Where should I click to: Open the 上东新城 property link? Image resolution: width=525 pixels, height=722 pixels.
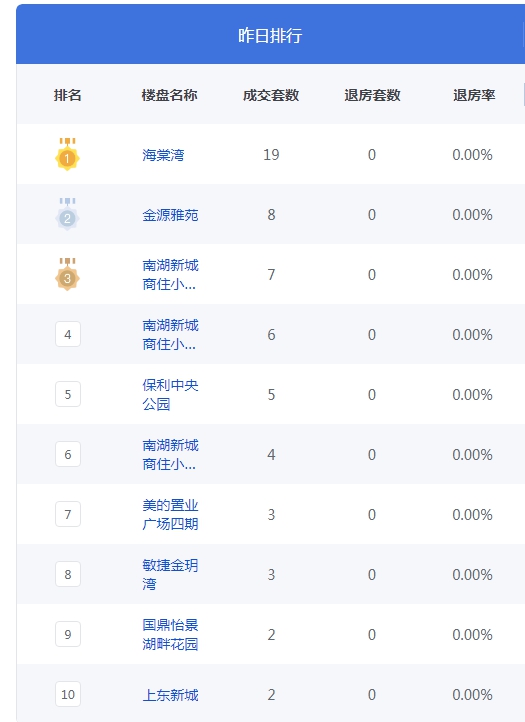(170, 694)
